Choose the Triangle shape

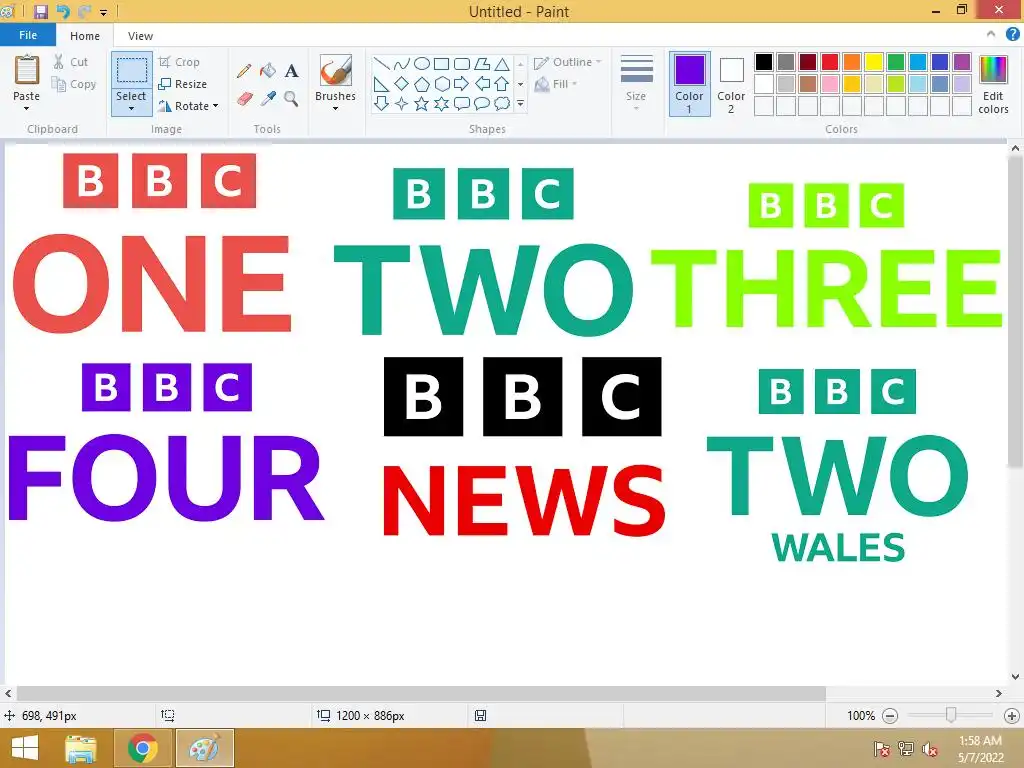click(502, 64)
